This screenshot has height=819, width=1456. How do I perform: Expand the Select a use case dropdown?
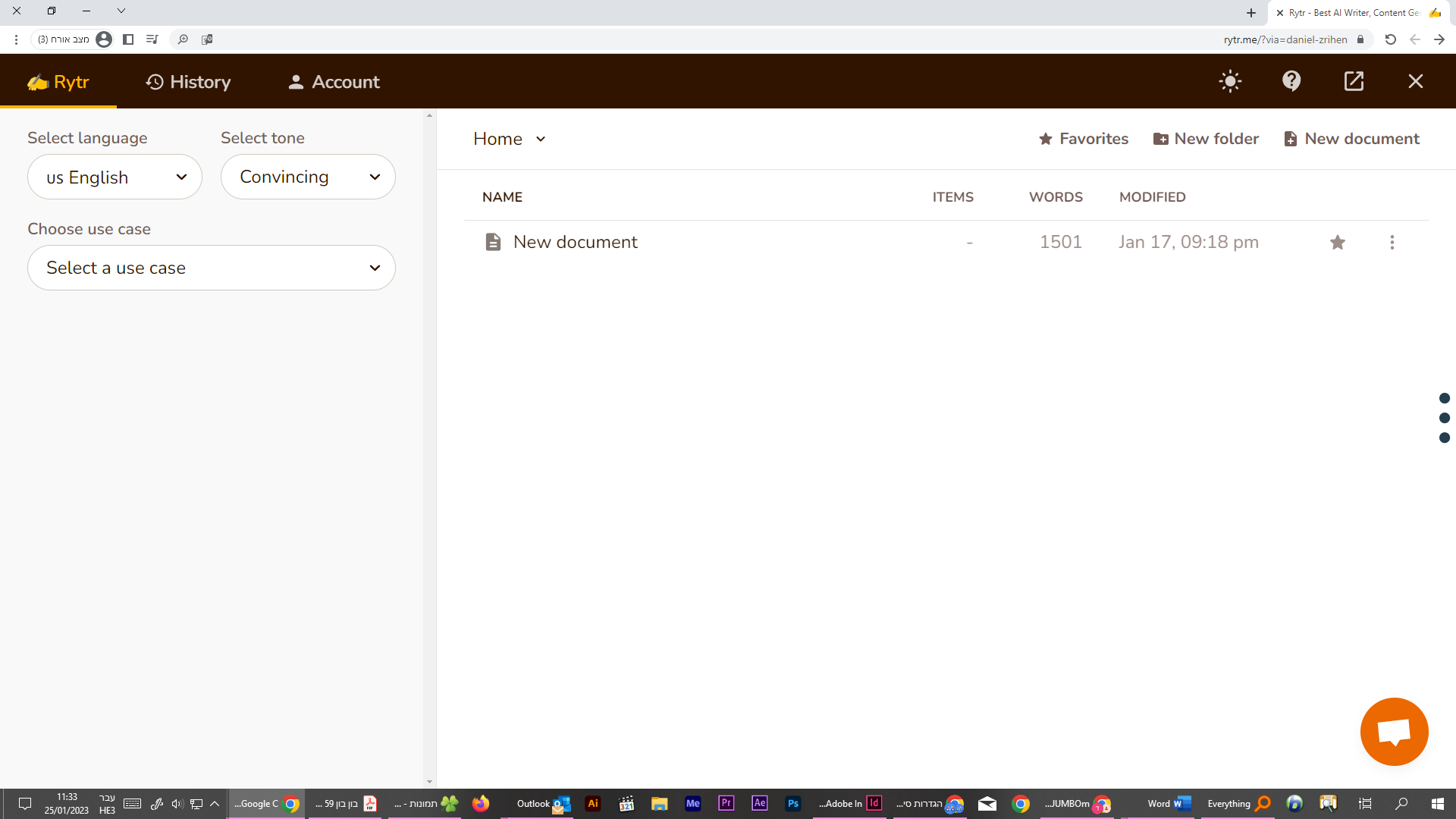pyautogui.click(x=211, y=268)
